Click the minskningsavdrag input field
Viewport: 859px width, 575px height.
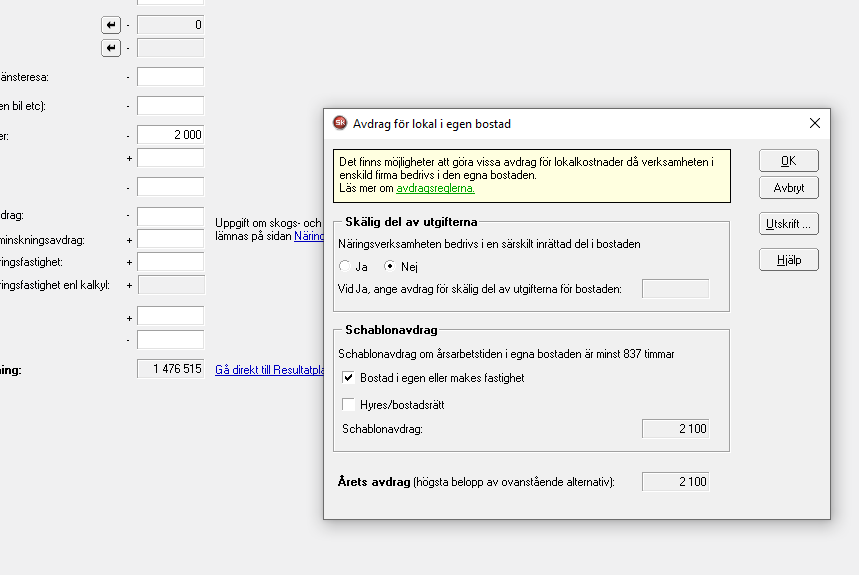(170, 239)
